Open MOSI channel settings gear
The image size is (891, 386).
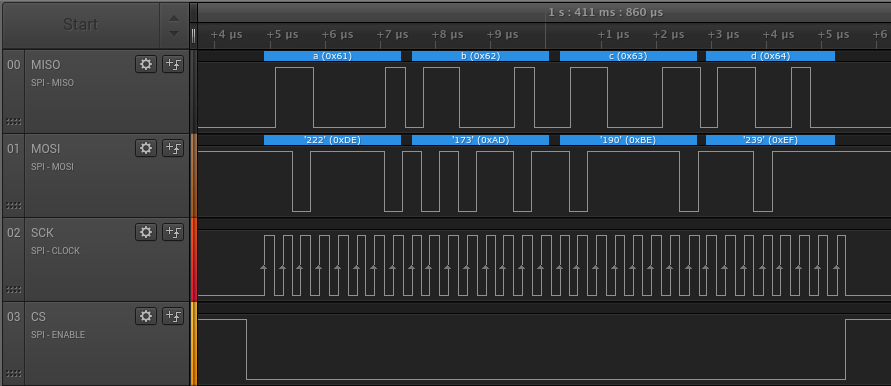coord(146,148)
